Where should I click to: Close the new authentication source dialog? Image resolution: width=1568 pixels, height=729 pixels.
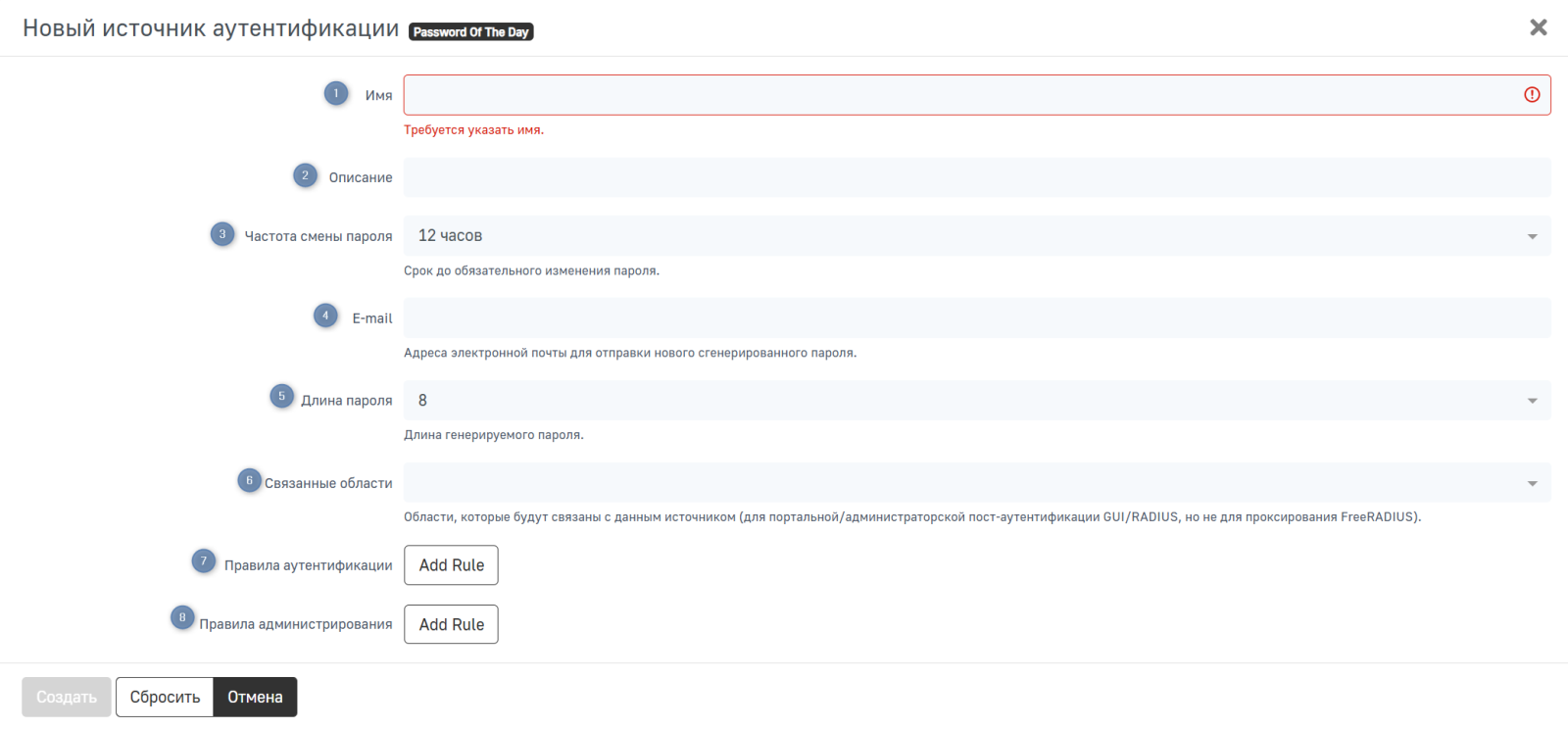(x=1538, y=27)
